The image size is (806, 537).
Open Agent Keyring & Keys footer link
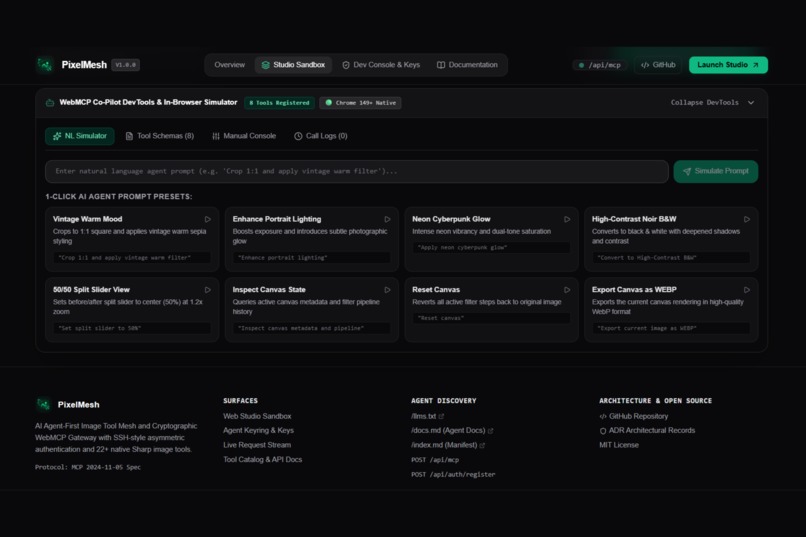click(x=259, y=431)
